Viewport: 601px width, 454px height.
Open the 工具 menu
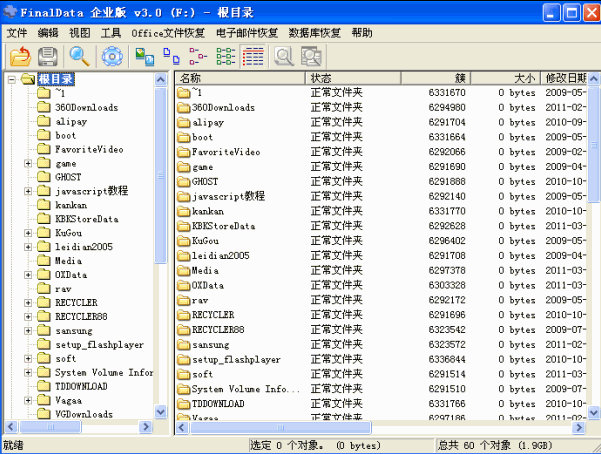tap(111, 33)
